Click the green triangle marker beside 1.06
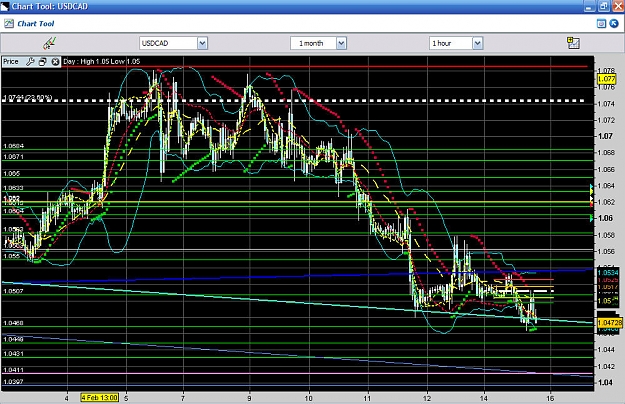The width and height of the screenshot is (625, 404). click(592, 218)
